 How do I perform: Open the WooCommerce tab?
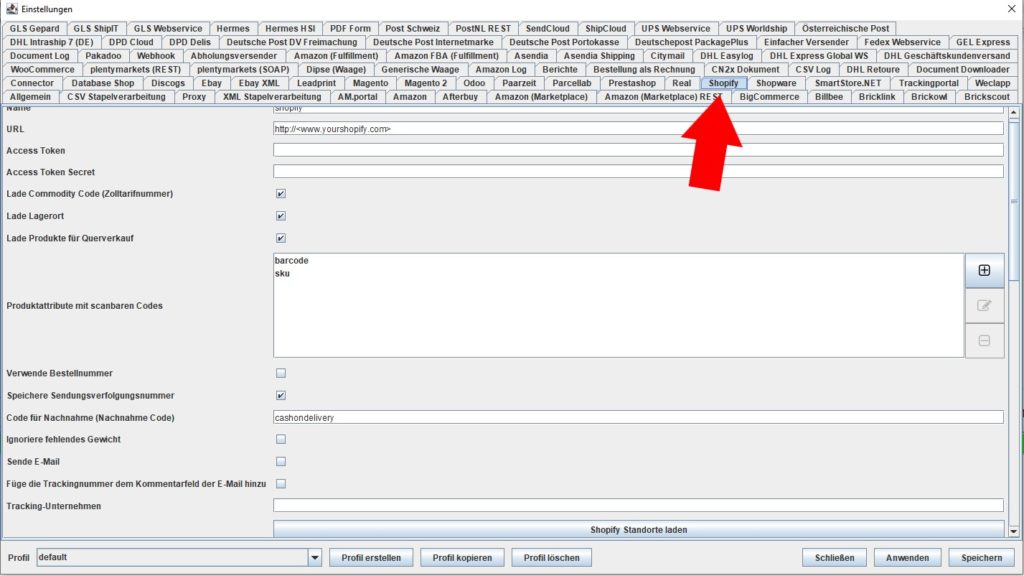click(x=42, y=69)
